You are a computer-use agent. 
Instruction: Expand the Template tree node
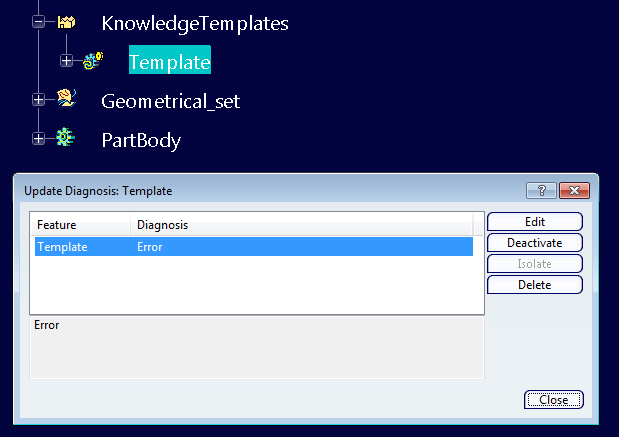pyautogui.click(x=66, y=61)
